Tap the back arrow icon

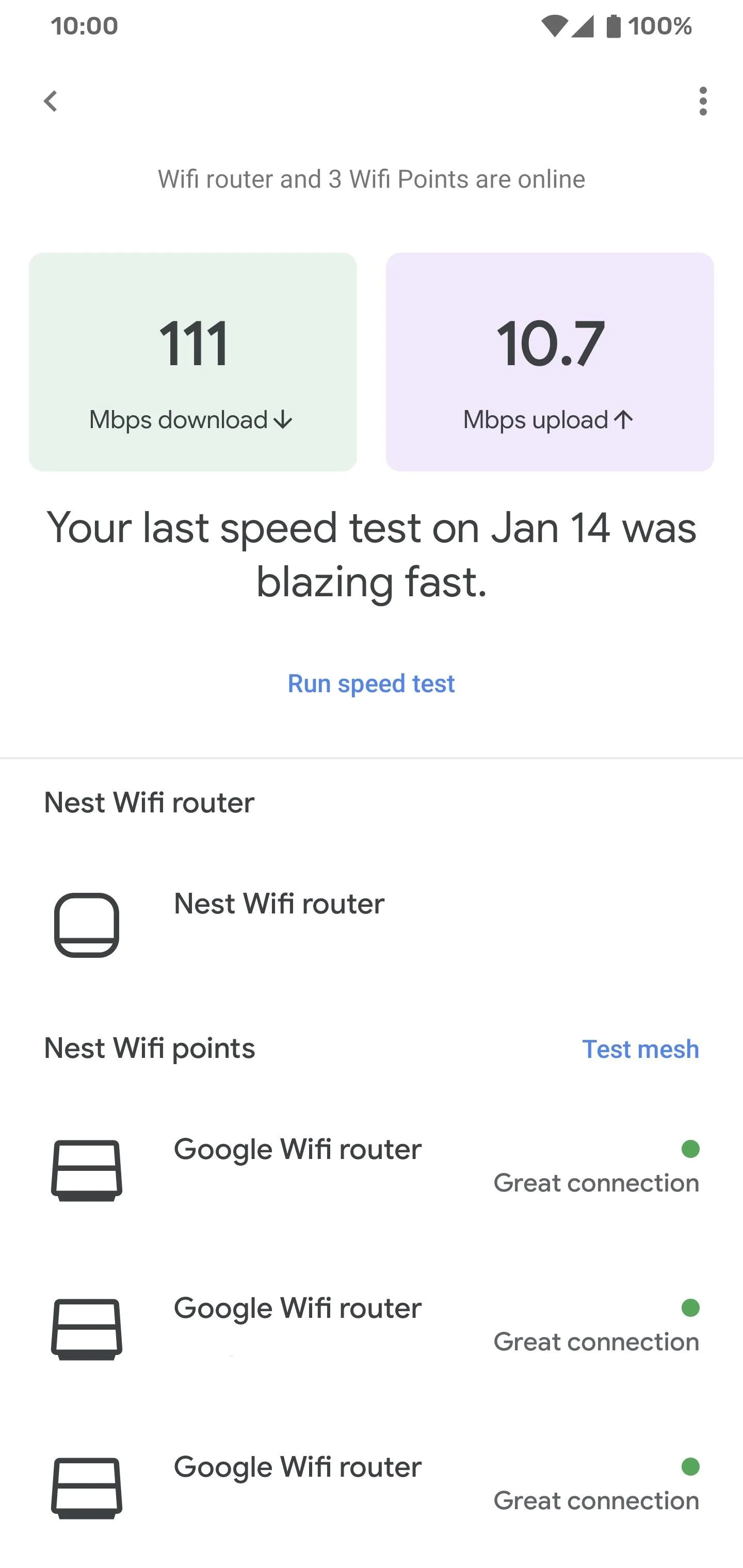point(51,101)
